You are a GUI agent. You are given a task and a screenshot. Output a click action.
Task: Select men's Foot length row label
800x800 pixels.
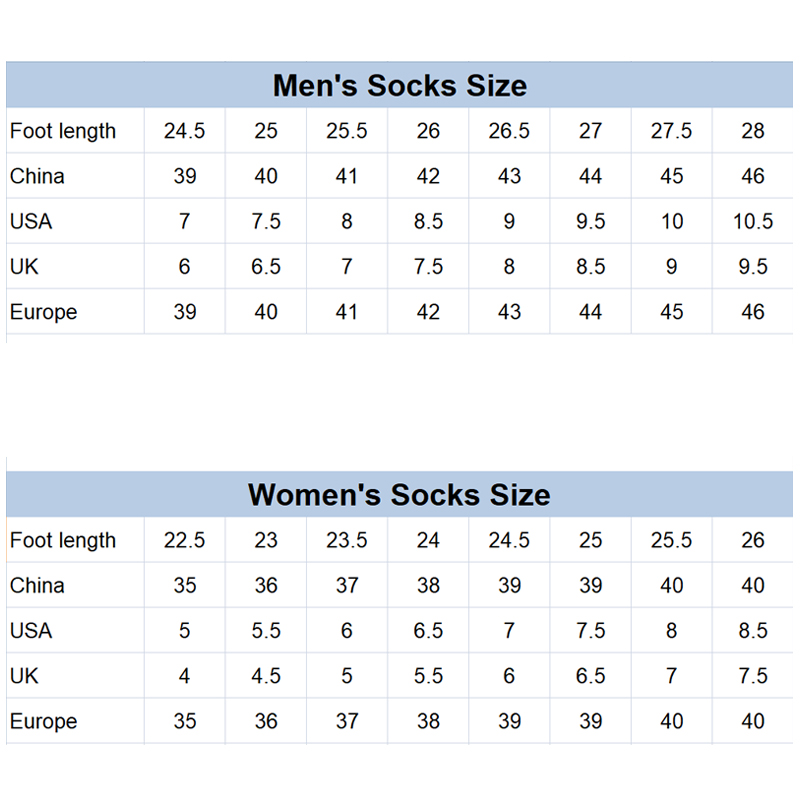click(x=75, y=131)
